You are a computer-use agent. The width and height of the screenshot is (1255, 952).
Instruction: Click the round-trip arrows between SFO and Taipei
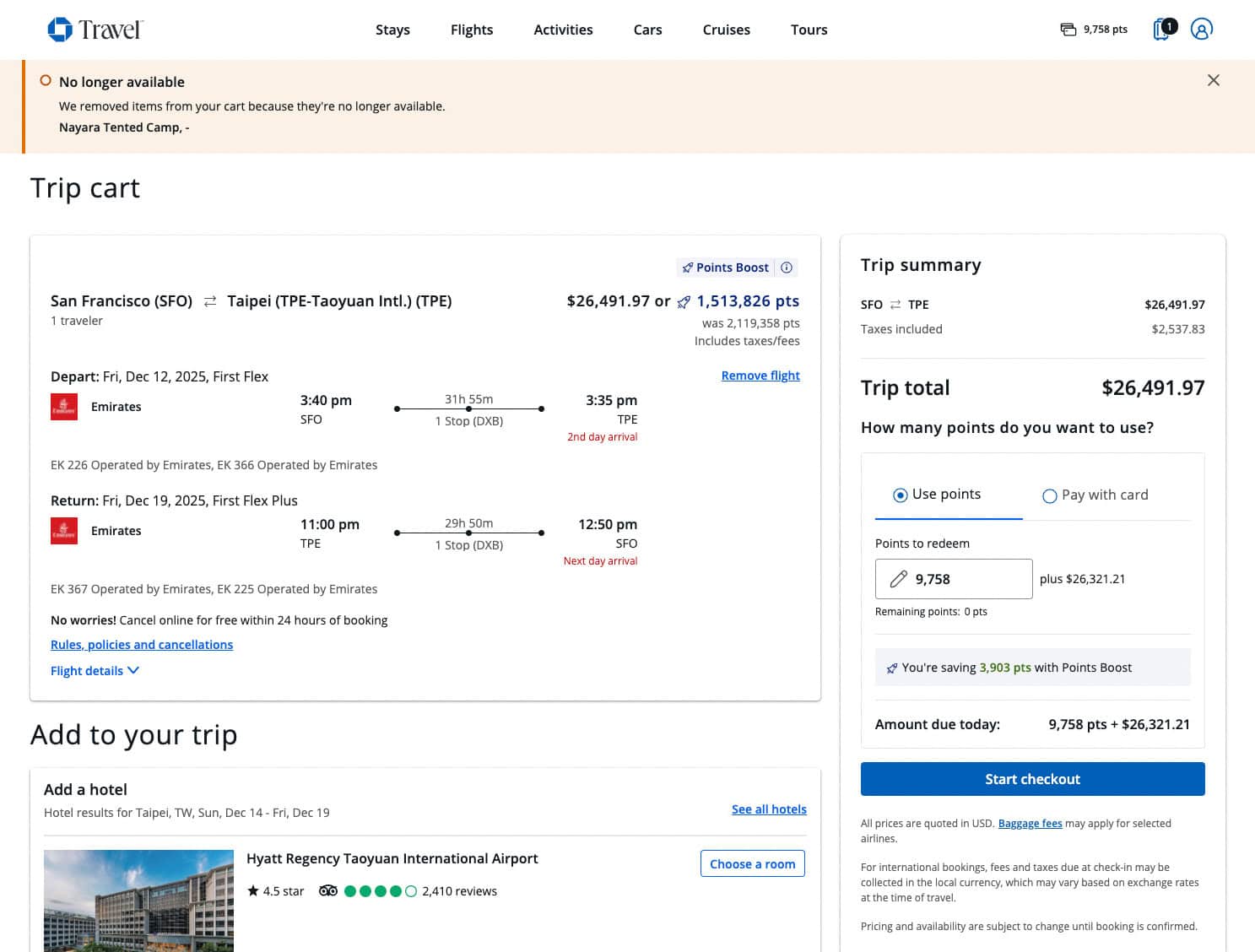[x=210, y=301]
